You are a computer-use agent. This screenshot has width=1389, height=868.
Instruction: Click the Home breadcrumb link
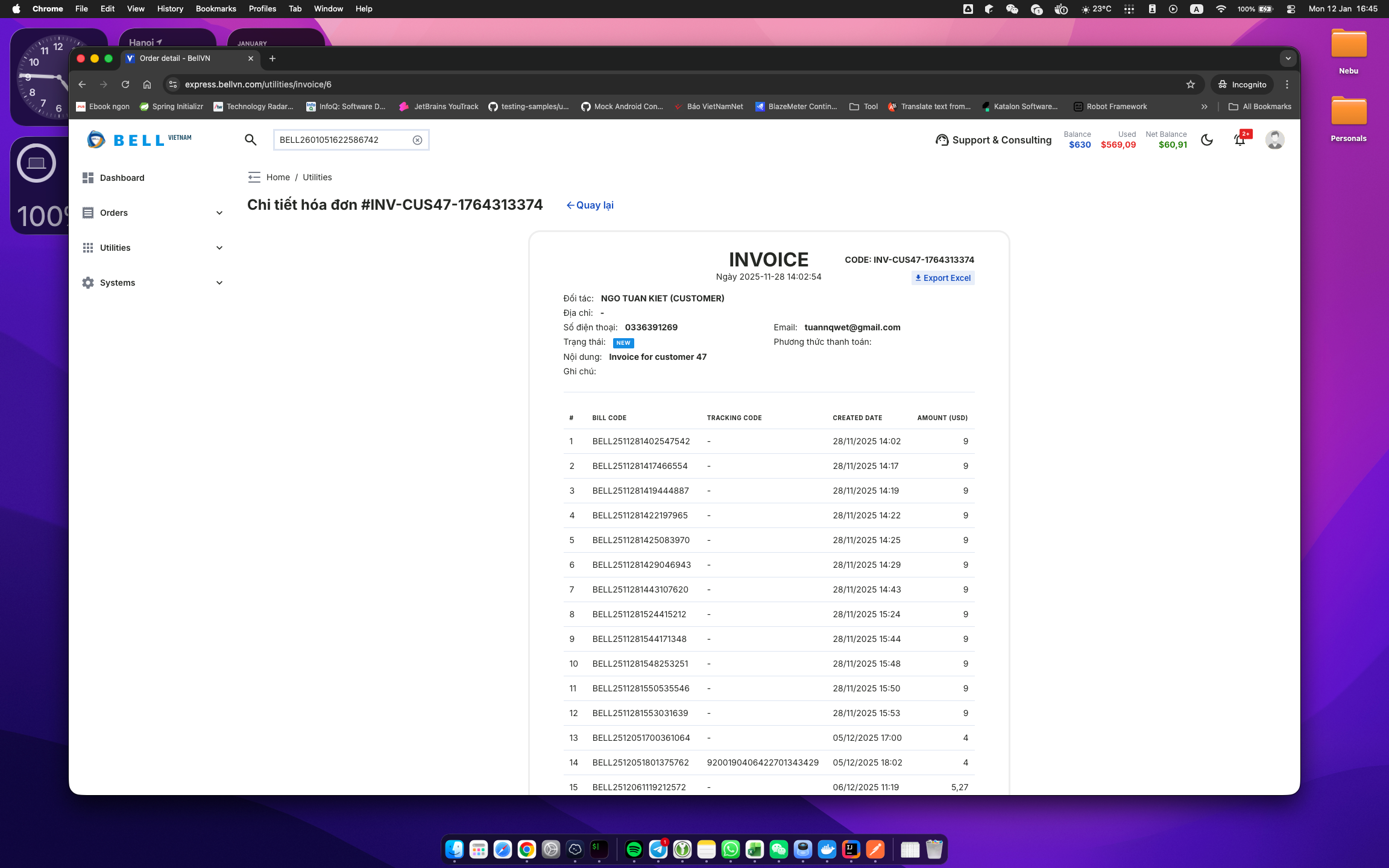click(278, 177)
